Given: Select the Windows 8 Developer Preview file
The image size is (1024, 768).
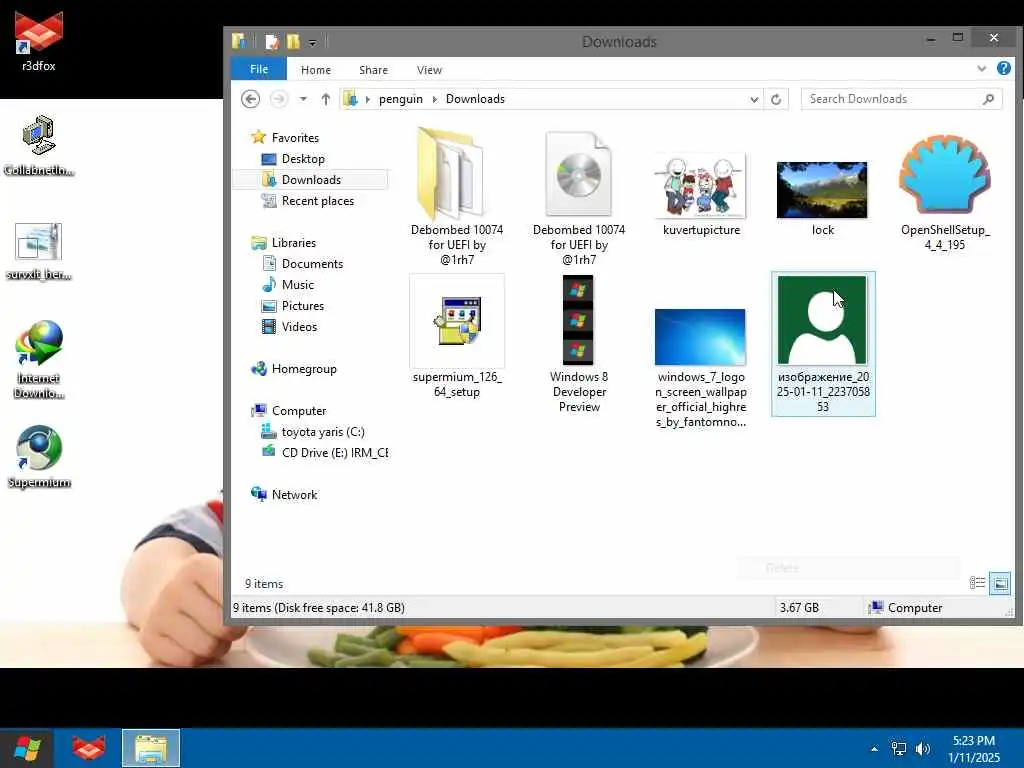Looking at the screenshot, I should [x=579, y=344].
